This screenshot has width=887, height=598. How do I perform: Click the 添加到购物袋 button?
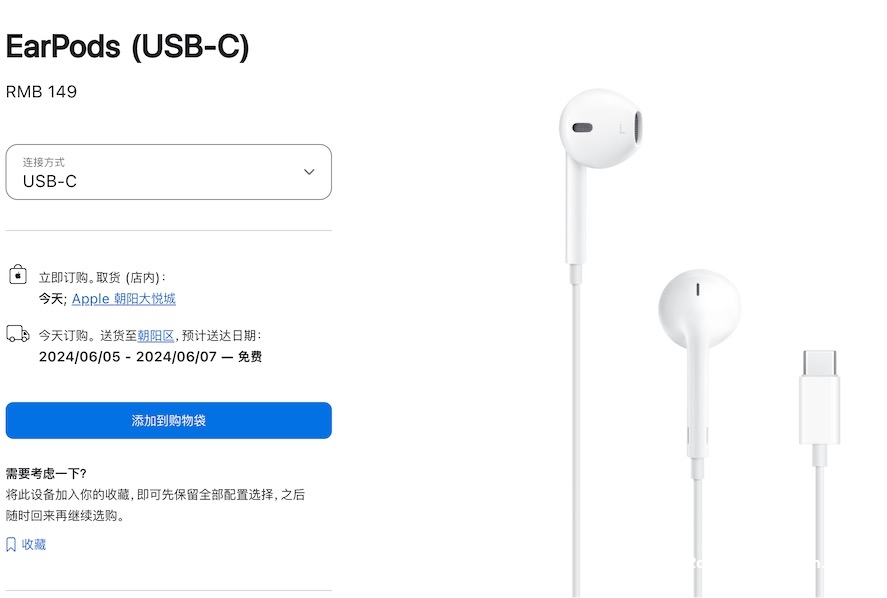[x=169, y=420]
